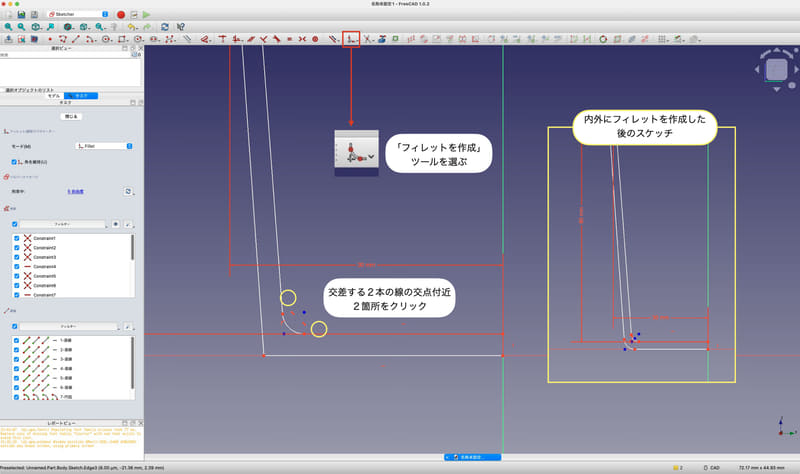
Task: Click the View section icon
Action: (34, 39)
